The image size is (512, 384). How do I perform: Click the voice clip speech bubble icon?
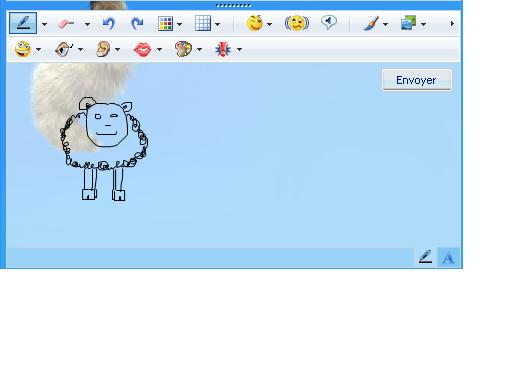pyautogui.click(x=329, y=23)
